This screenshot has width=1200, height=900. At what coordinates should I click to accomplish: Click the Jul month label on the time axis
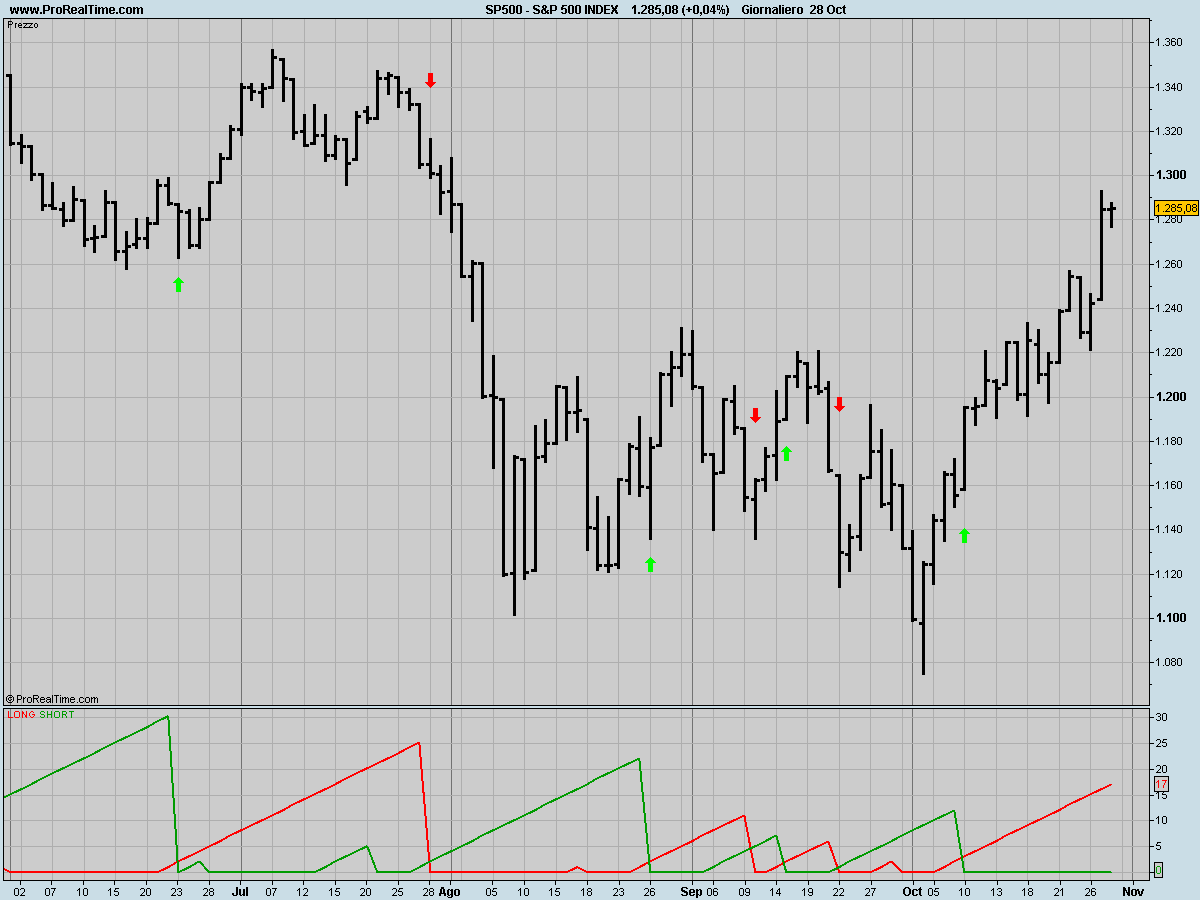click(240, 889)
